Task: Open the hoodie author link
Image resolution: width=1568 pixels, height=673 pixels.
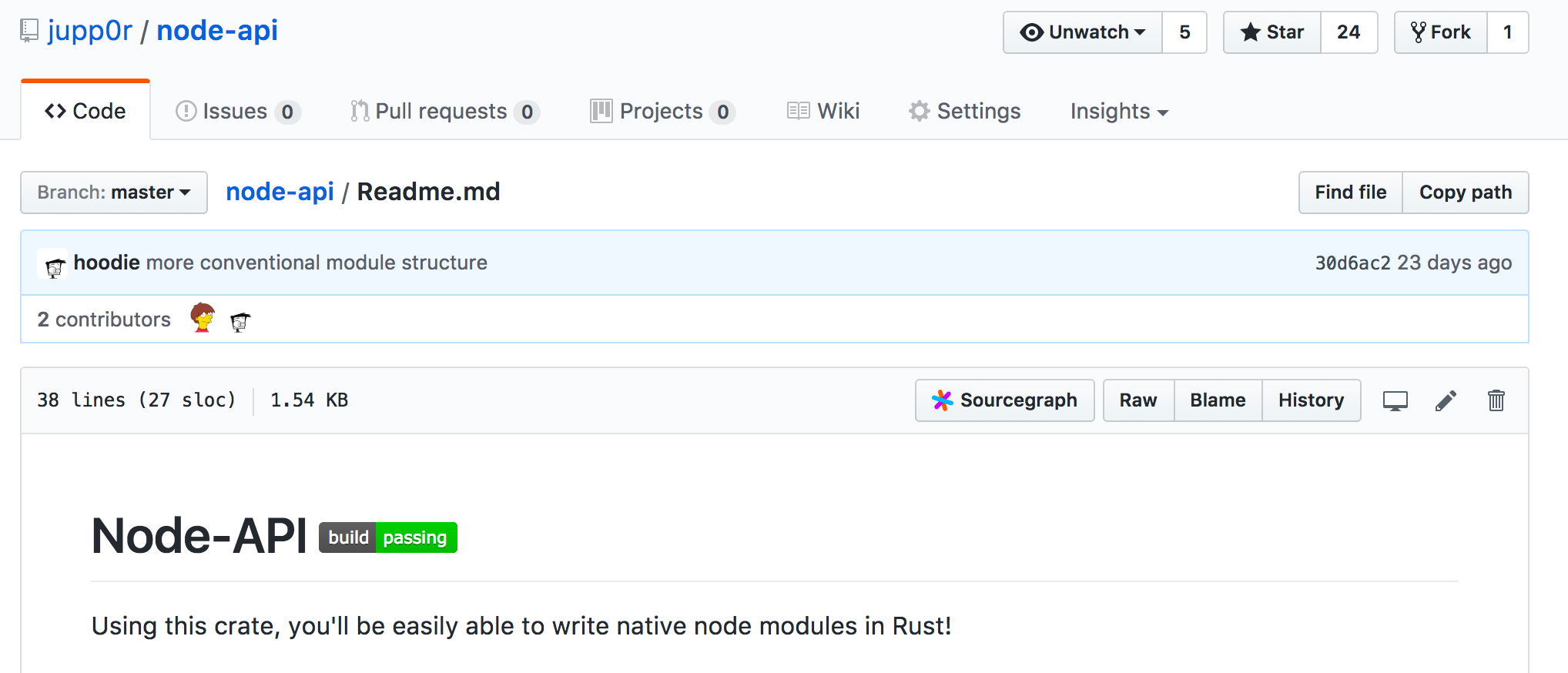Action: 107,263
